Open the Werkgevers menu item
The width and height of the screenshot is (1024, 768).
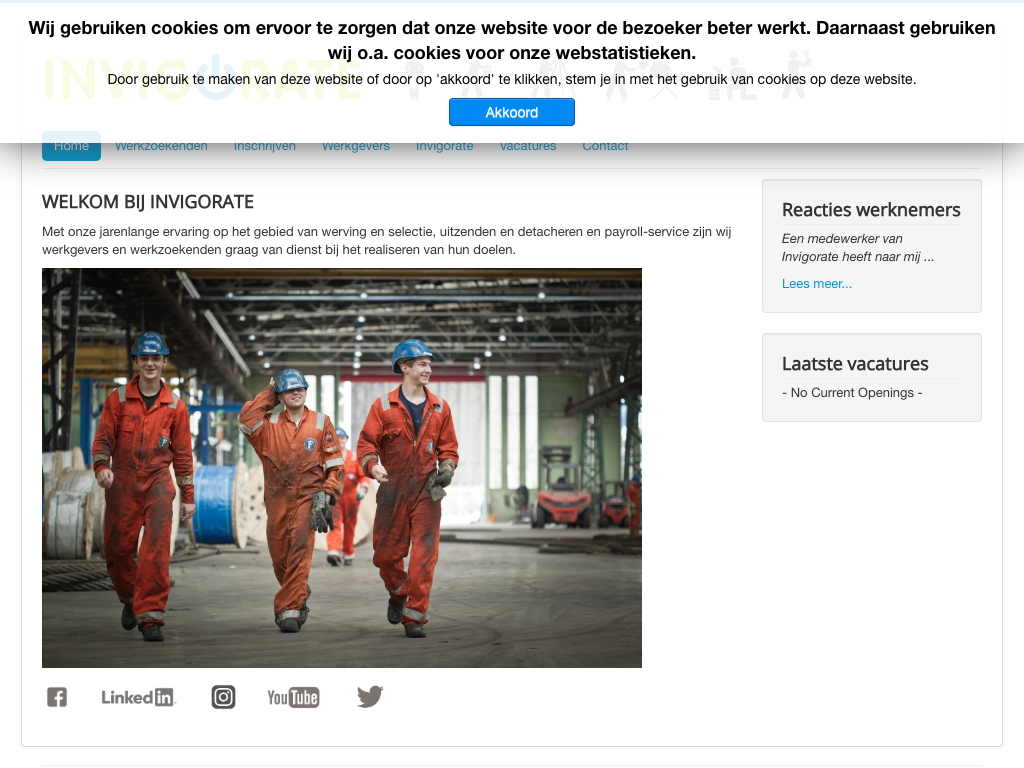point(356,147)
